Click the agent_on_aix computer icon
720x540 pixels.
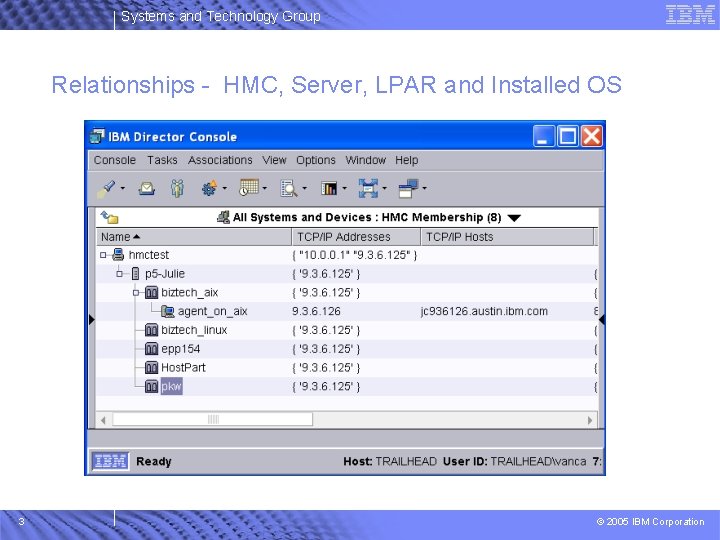click(168, 311)
